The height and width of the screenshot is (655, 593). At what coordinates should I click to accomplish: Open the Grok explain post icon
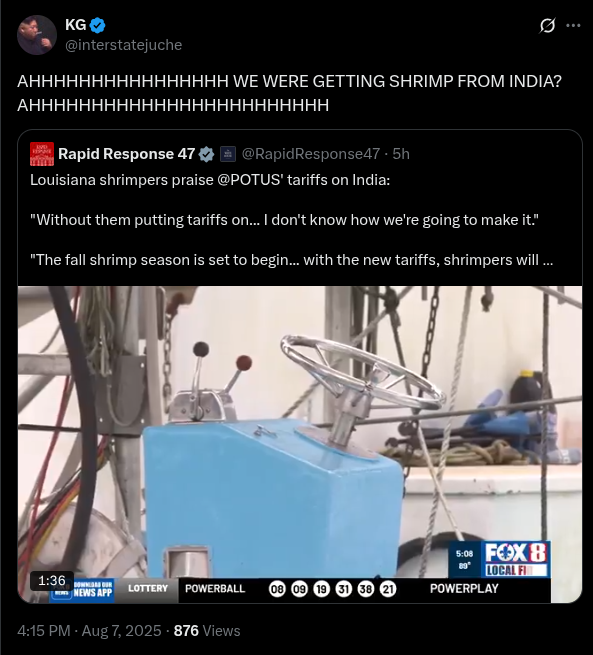click(547, 26)
